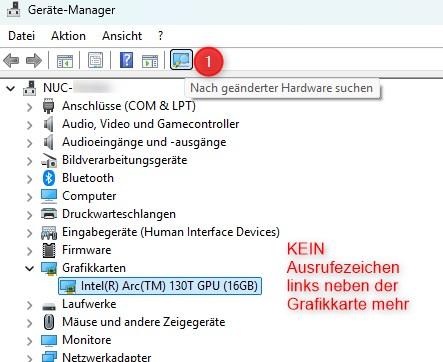Click the Bildverarbeitungsgeräte camera icon
This screenshot has height=362, width=443.
tap(49, 160)
